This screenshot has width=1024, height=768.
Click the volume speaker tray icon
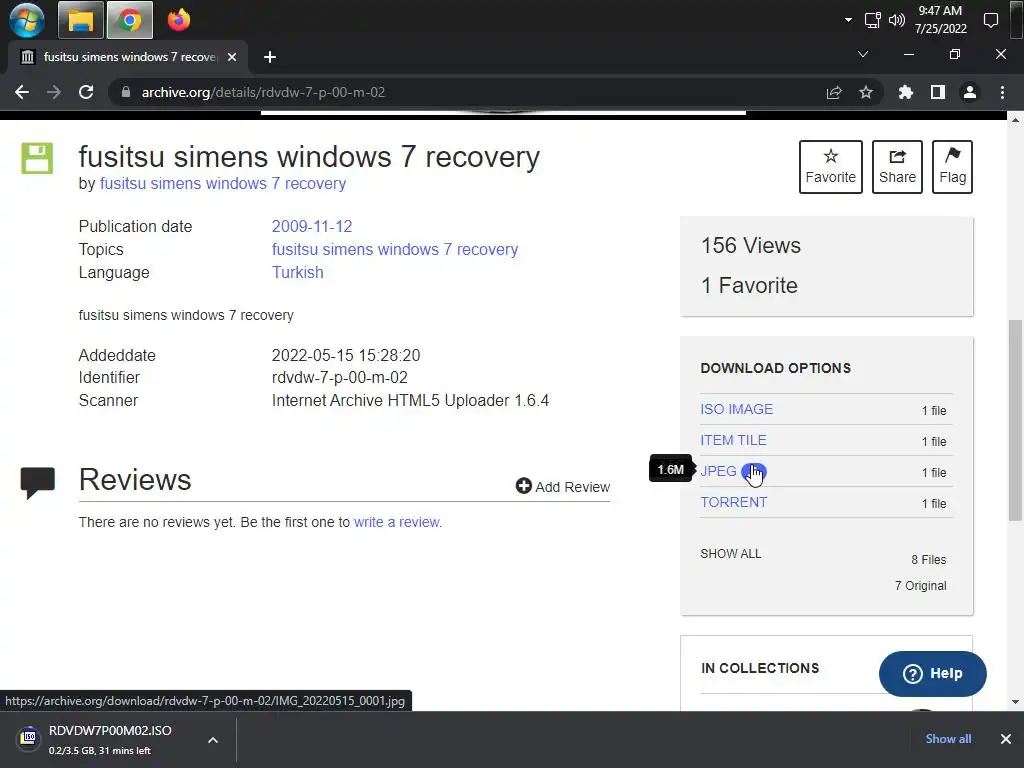point(897,20)
